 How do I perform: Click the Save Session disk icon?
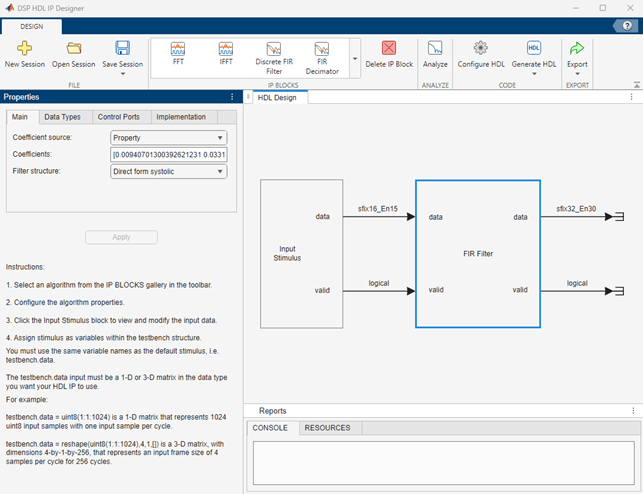click(x=122, y=48)
